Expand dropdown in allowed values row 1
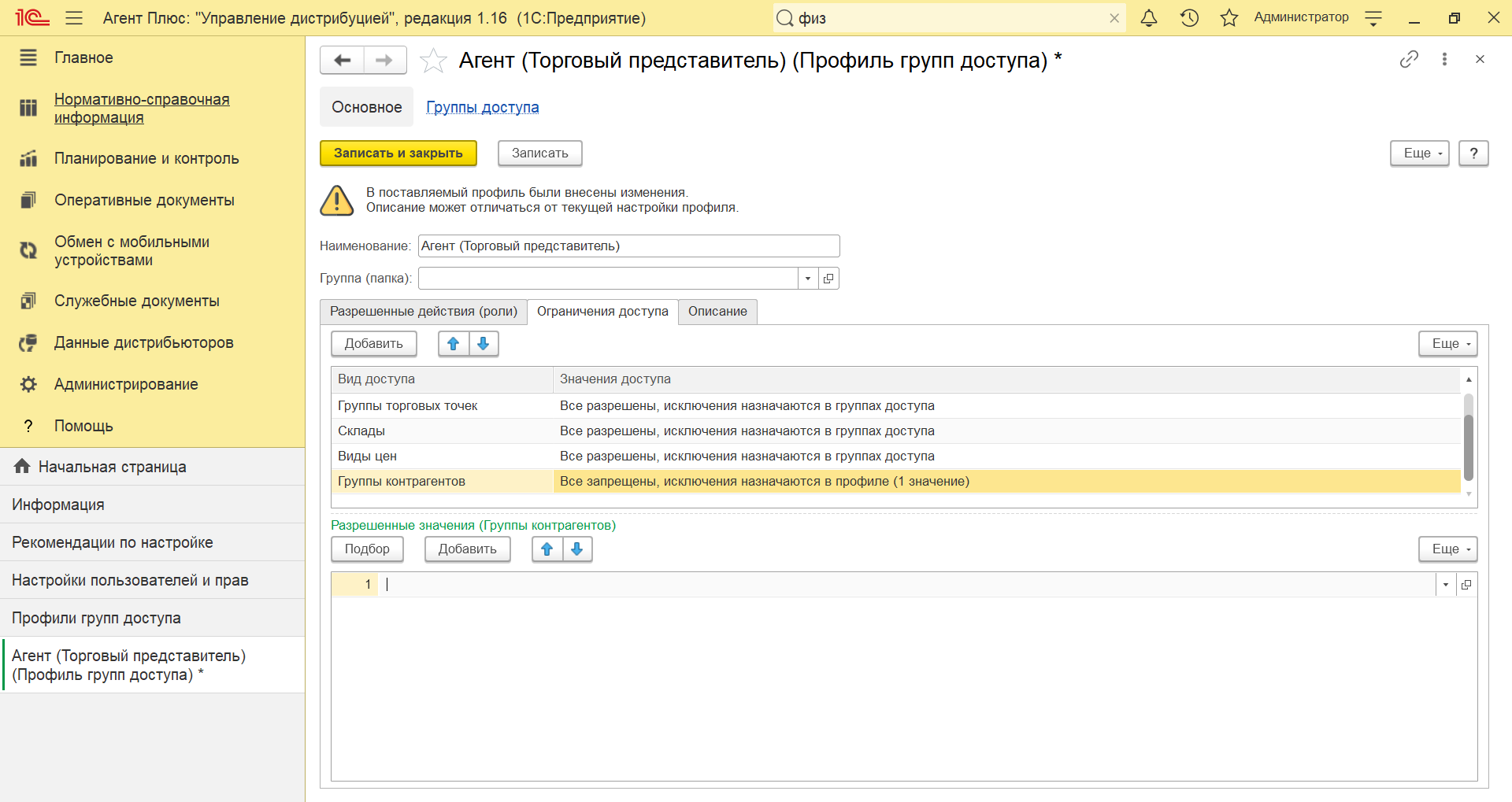1512x802 pixels. tap(1446, 585)
